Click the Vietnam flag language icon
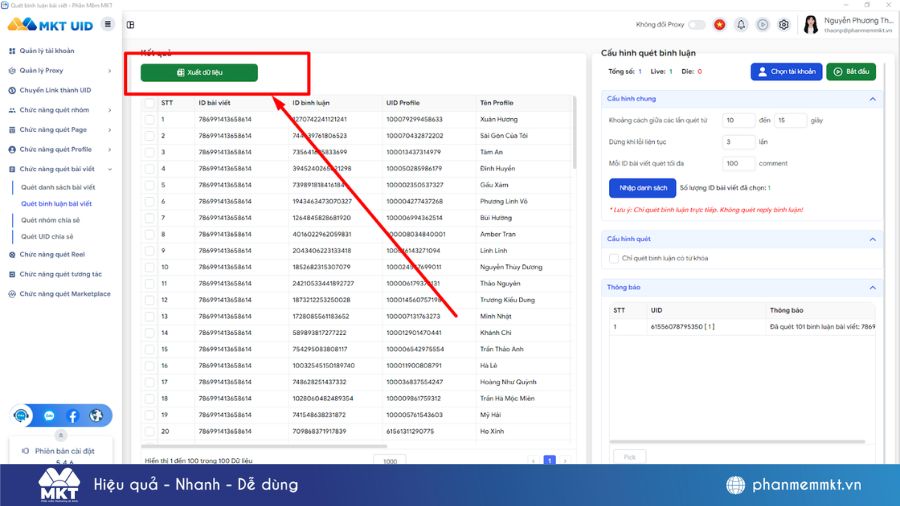This screenshot has height=506, width=900. [x=719, y=25]
